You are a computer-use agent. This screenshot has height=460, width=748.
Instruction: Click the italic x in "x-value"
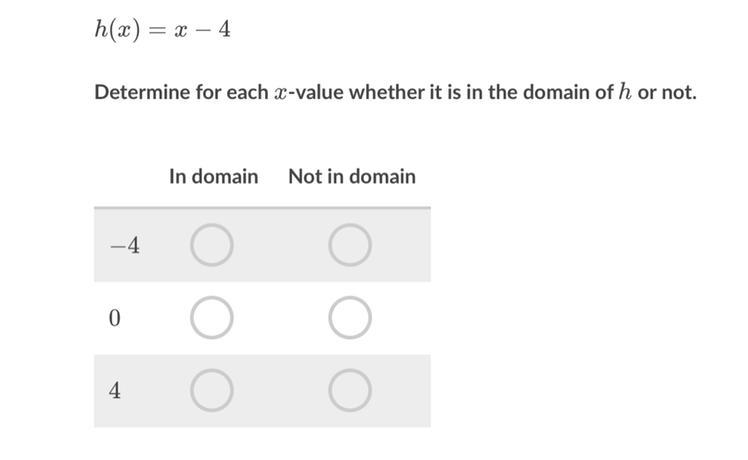[280, 94]
